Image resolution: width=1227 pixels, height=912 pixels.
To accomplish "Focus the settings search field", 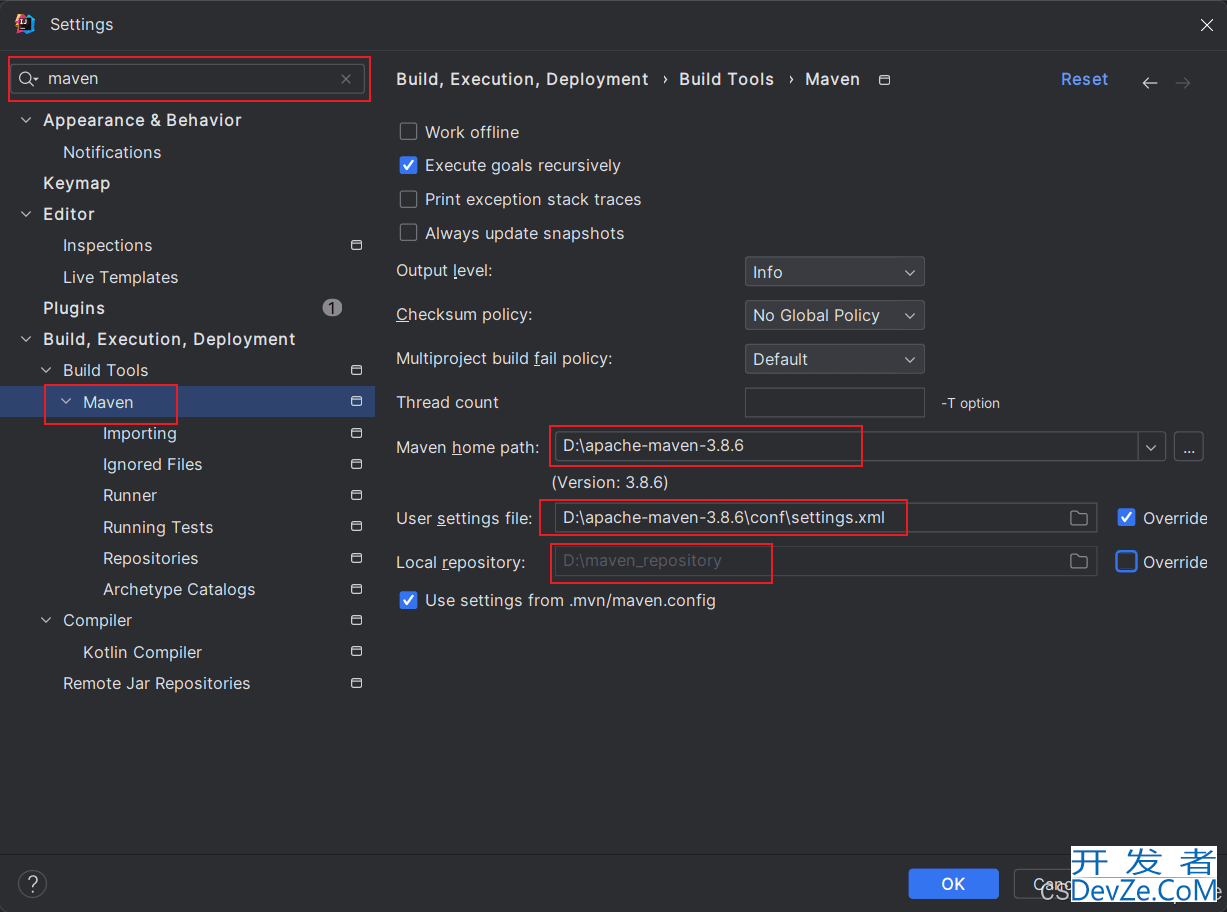I will (190, 79).
